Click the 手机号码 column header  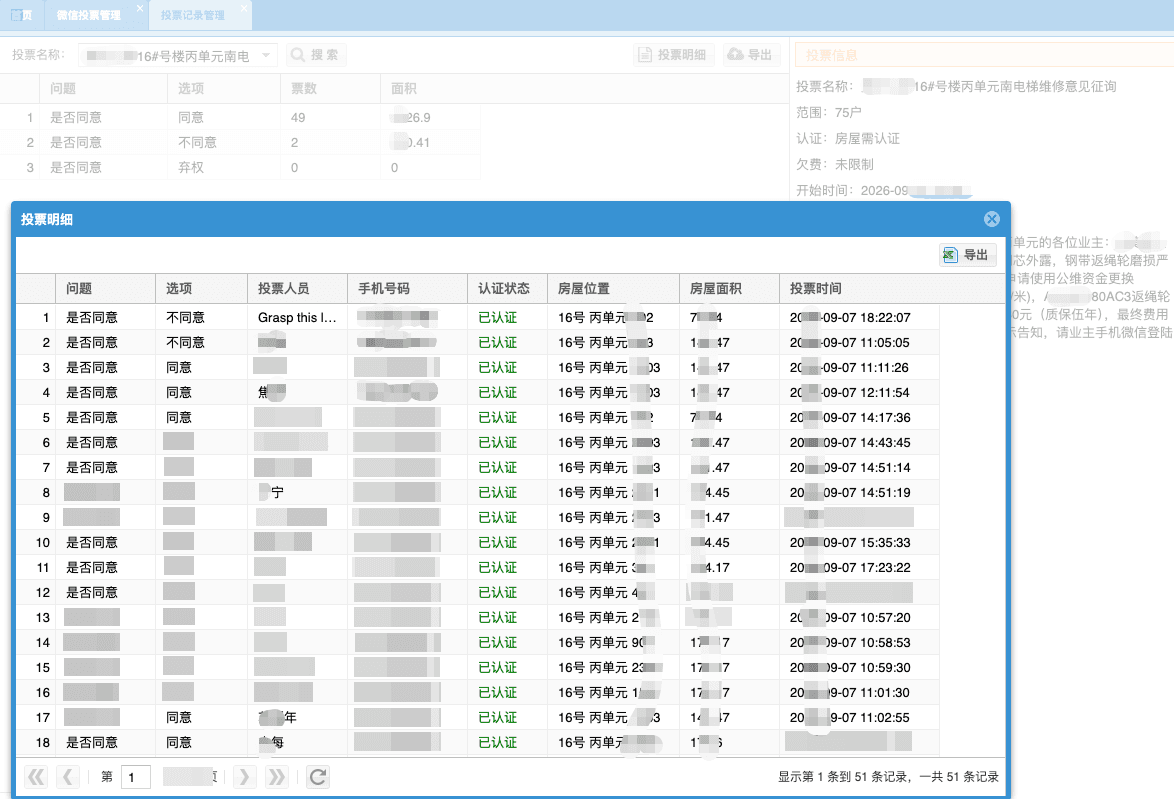point(407,288)
